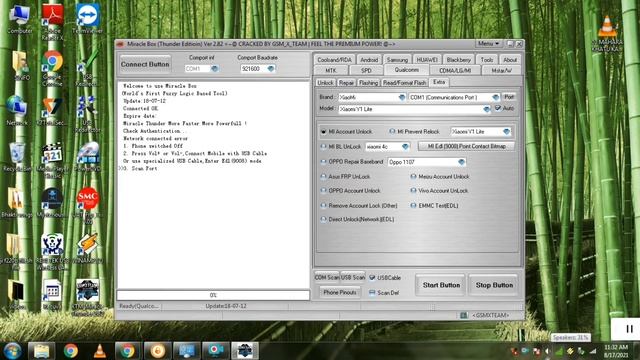This screenshot has height=360, width=640.
Task: Launch Media Player Classic desktop shortcut
Action: (x=52, y=159)
